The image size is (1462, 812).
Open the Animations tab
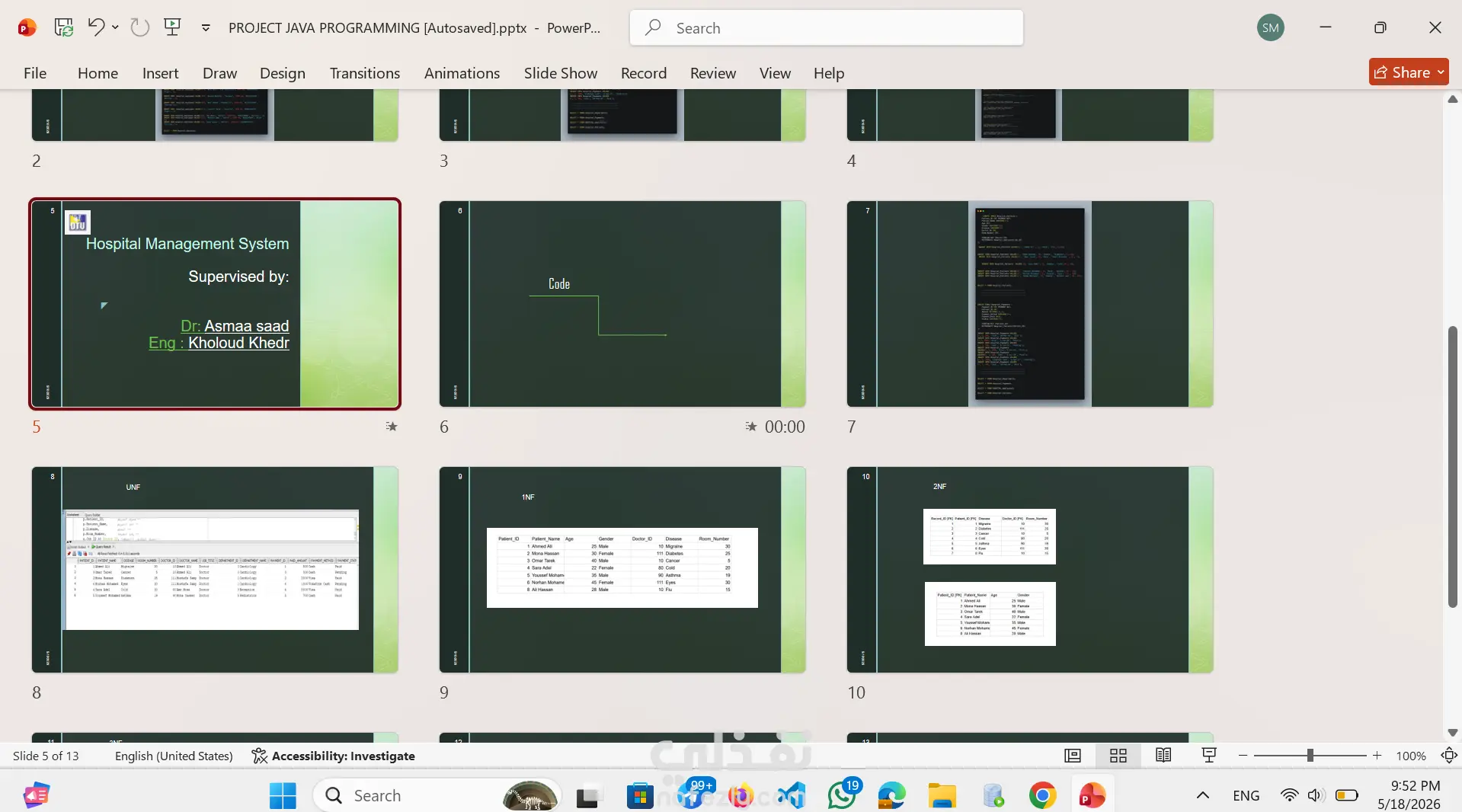click(462, 73)
